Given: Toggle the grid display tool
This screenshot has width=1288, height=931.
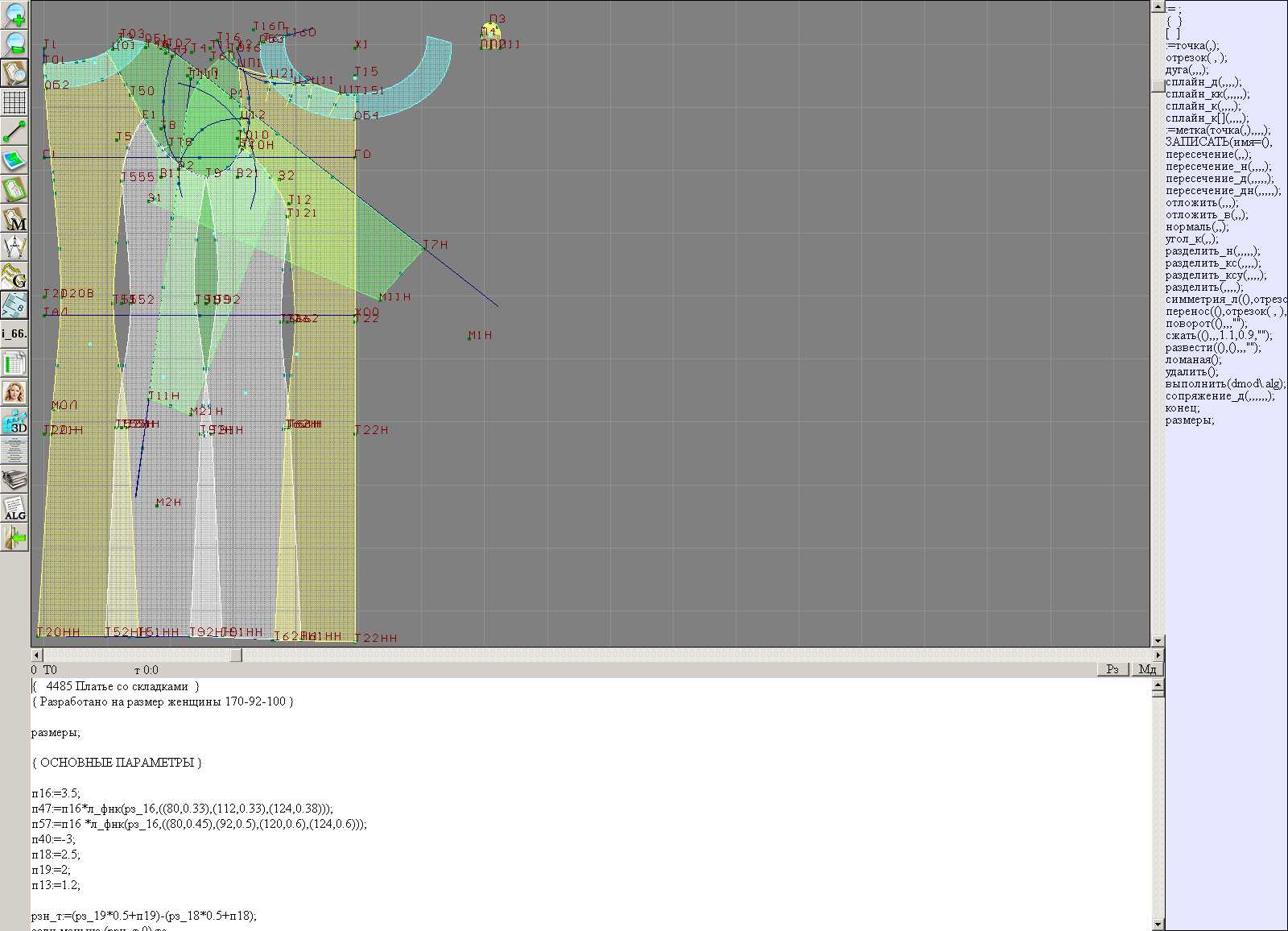Looking at the screenshot, I should point(14,102).
